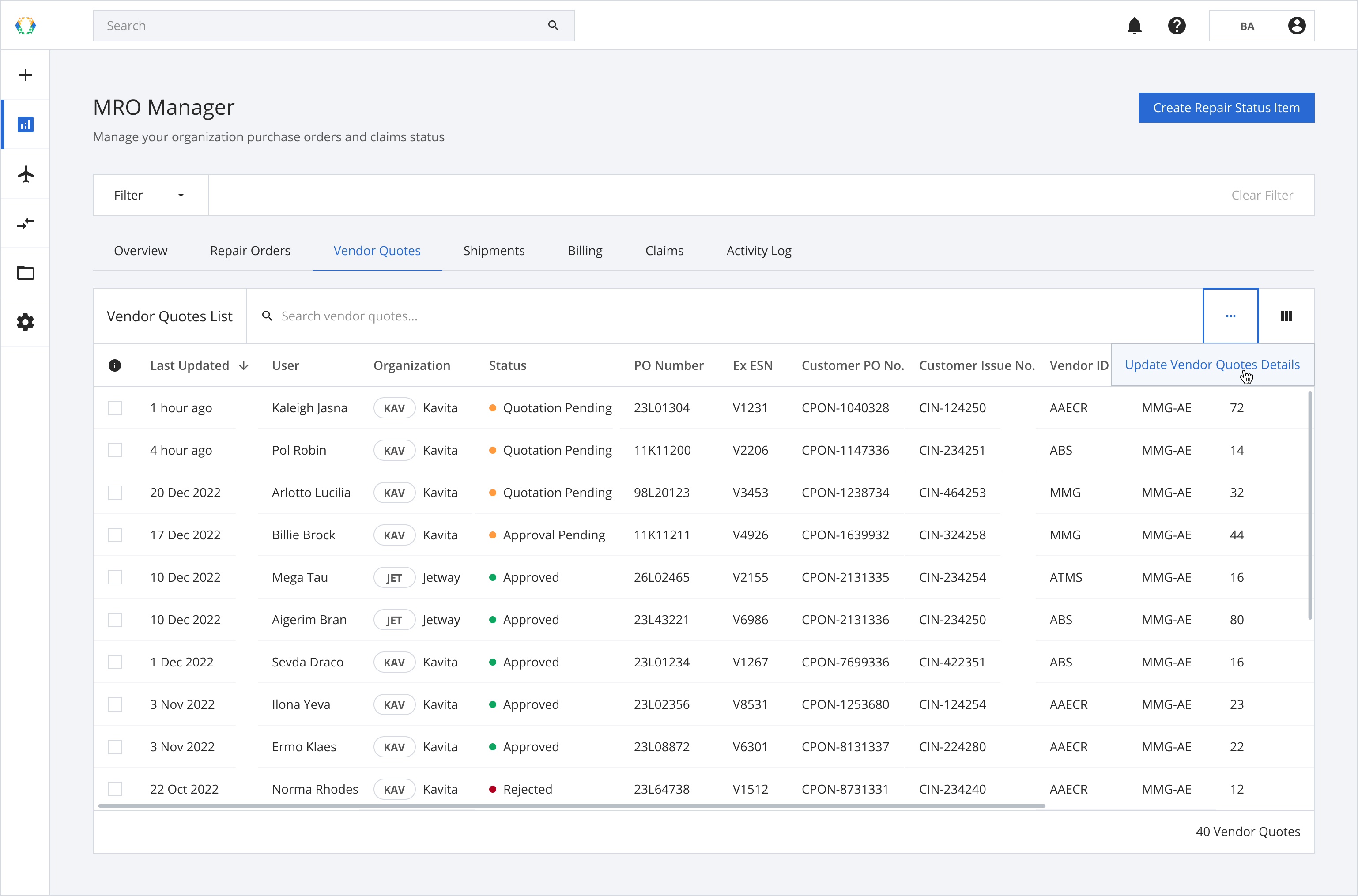This screenshot has height=896, width=1358.
Task: Click the vertical table scrollbar
Action: [1309, 505]
